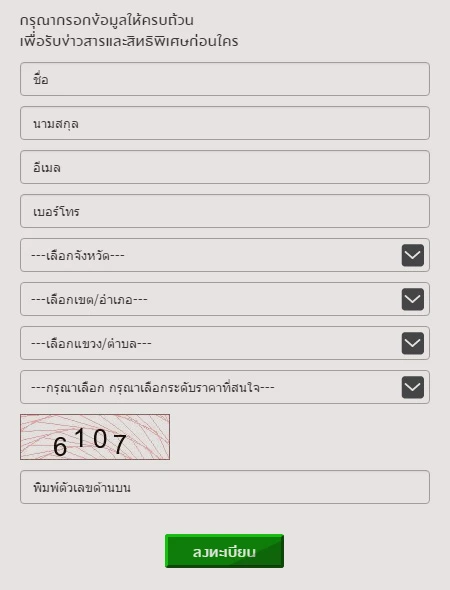Open the ---เลือกเขต/อำเภอ--- dropdown list

[x=225, y=299]
